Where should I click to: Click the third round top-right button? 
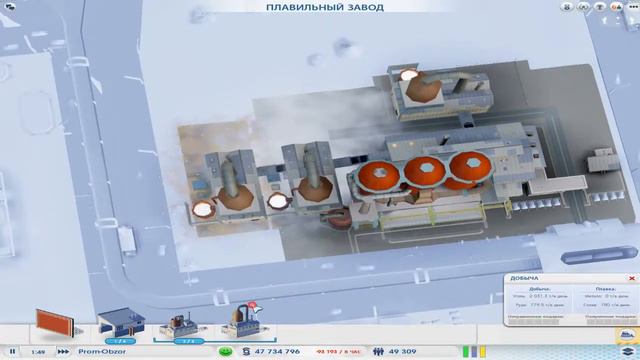[x=600, y=7]
